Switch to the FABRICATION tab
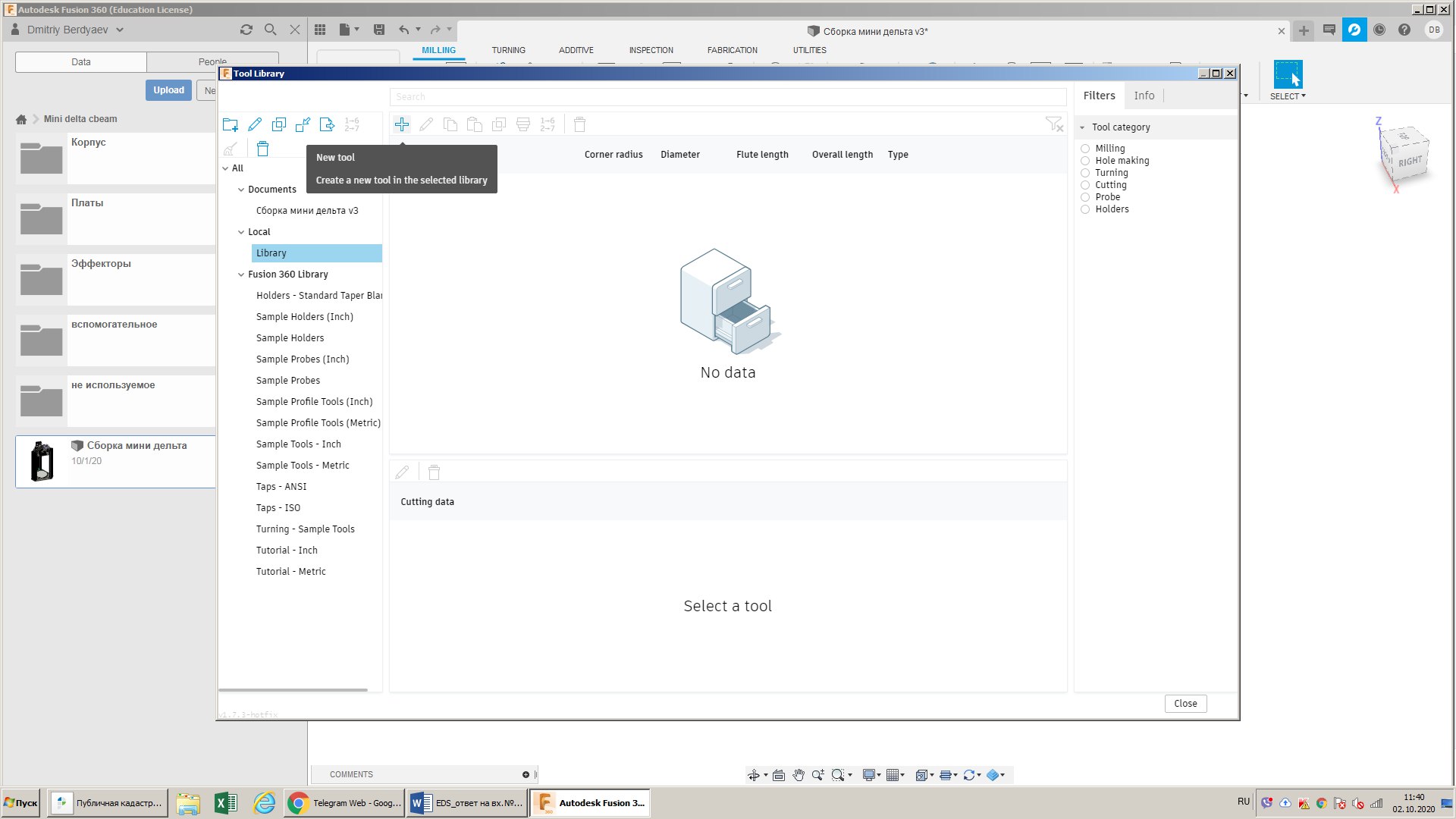1456x819 pixels. pos(733,50)
